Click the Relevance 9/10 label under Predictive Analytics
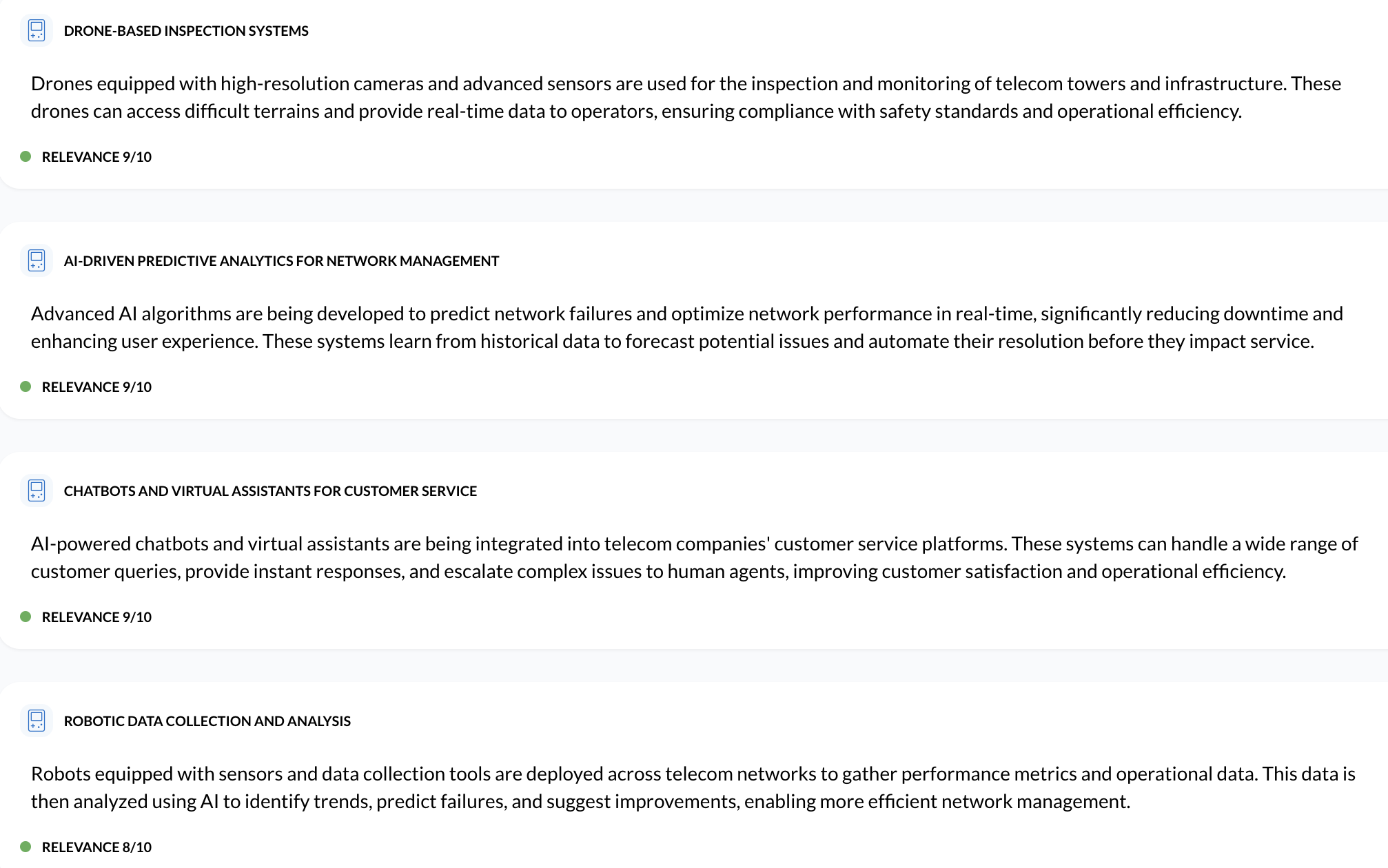Viewport: 1388px width, 868px height. 96,387
